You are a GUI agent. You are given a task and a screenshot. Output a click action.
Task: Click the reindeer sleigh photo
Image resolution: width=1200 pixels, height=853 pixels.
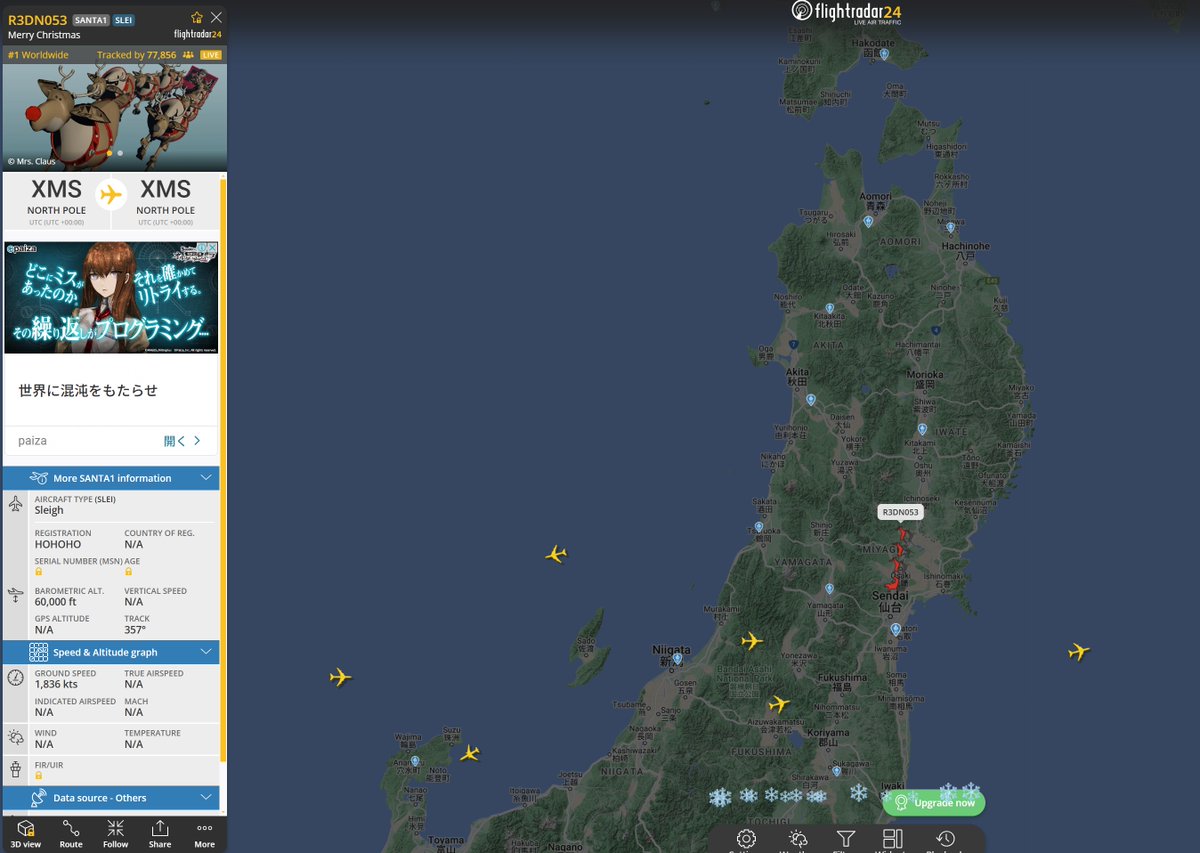tap(114, 118)
